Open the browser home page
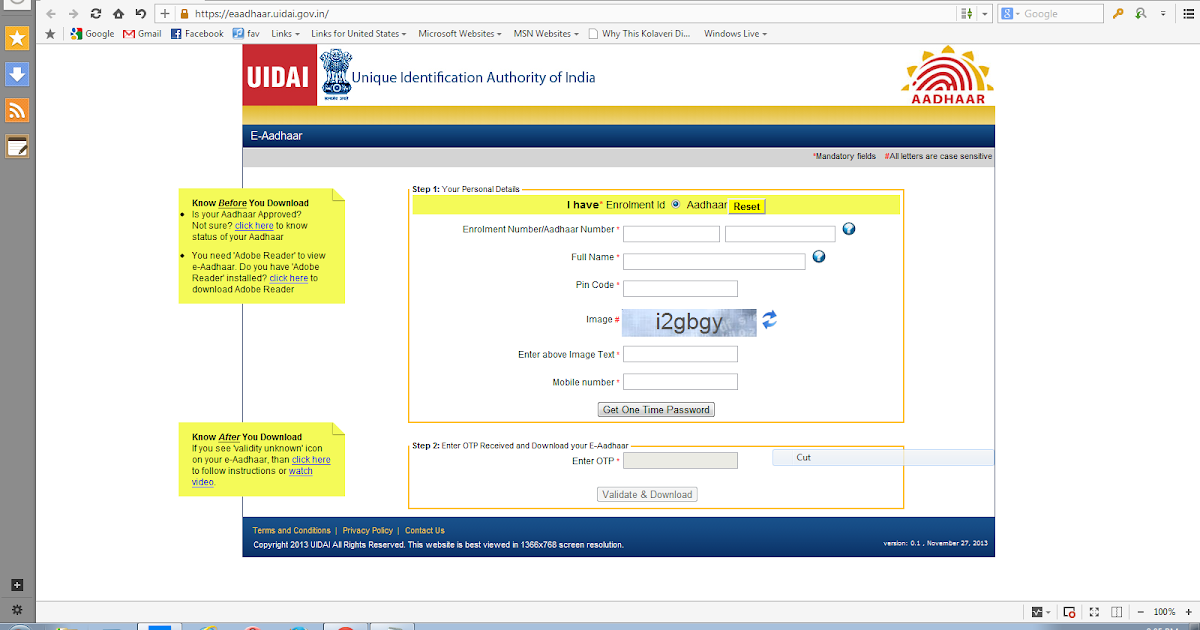Viewport: 1200px width, 630px height. click(118, 14)
